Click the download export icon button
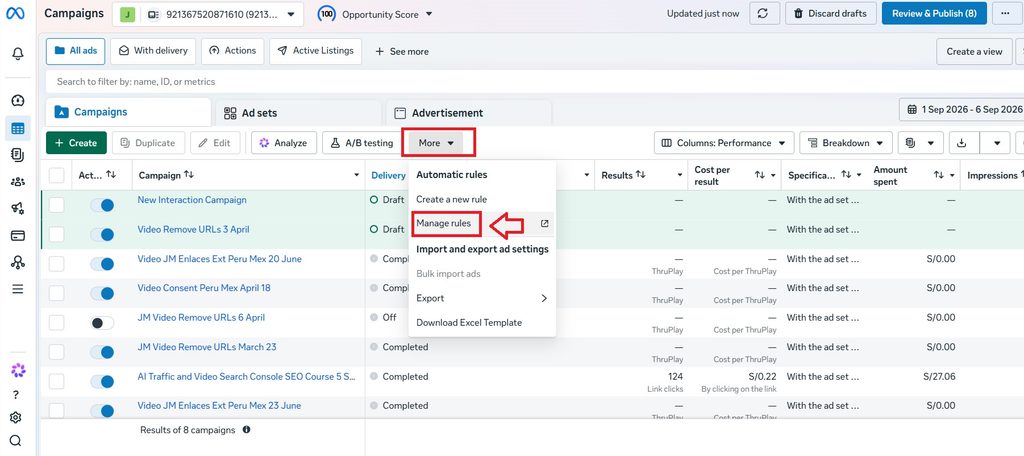 pyautogui.click(x=961, y=143)
